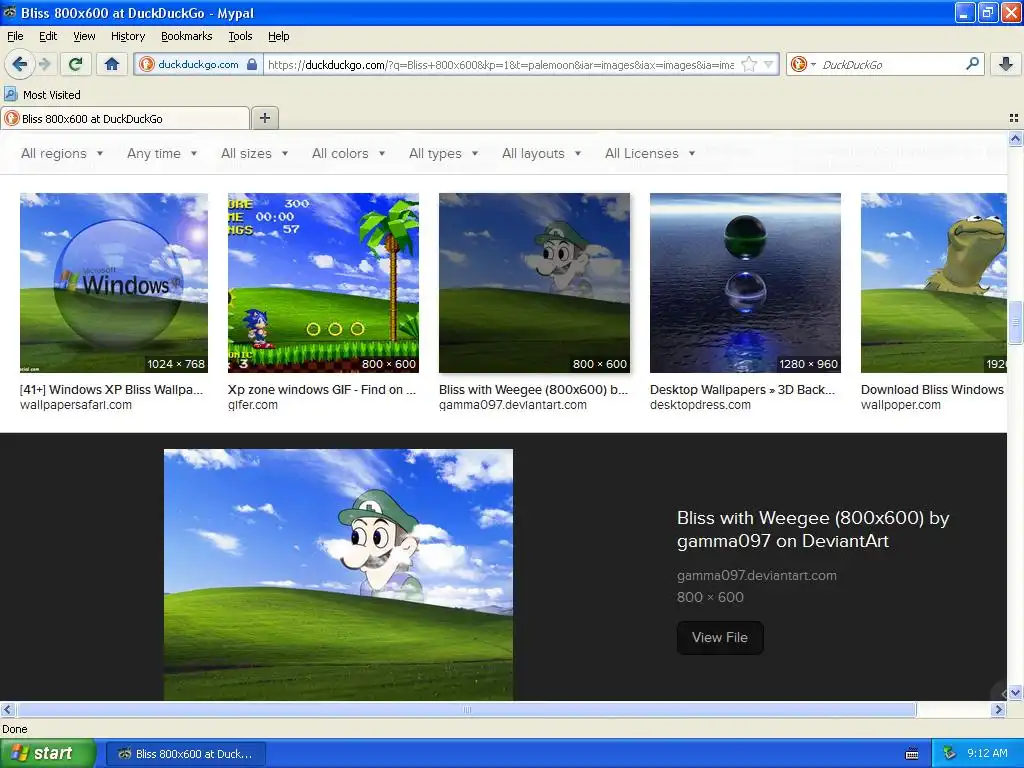Image resolution: width=1024 pixels, height=768 pixels.
Task: Open the Downloads arrow button
Action: [1006, 64]
